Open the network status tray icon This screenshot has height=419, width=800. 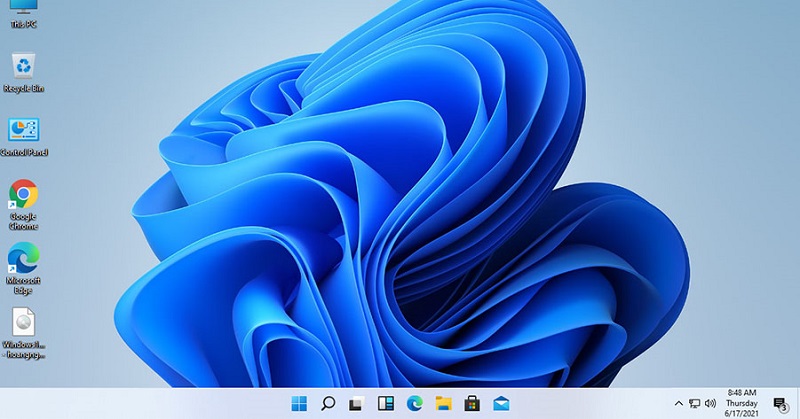pos(694,403)
